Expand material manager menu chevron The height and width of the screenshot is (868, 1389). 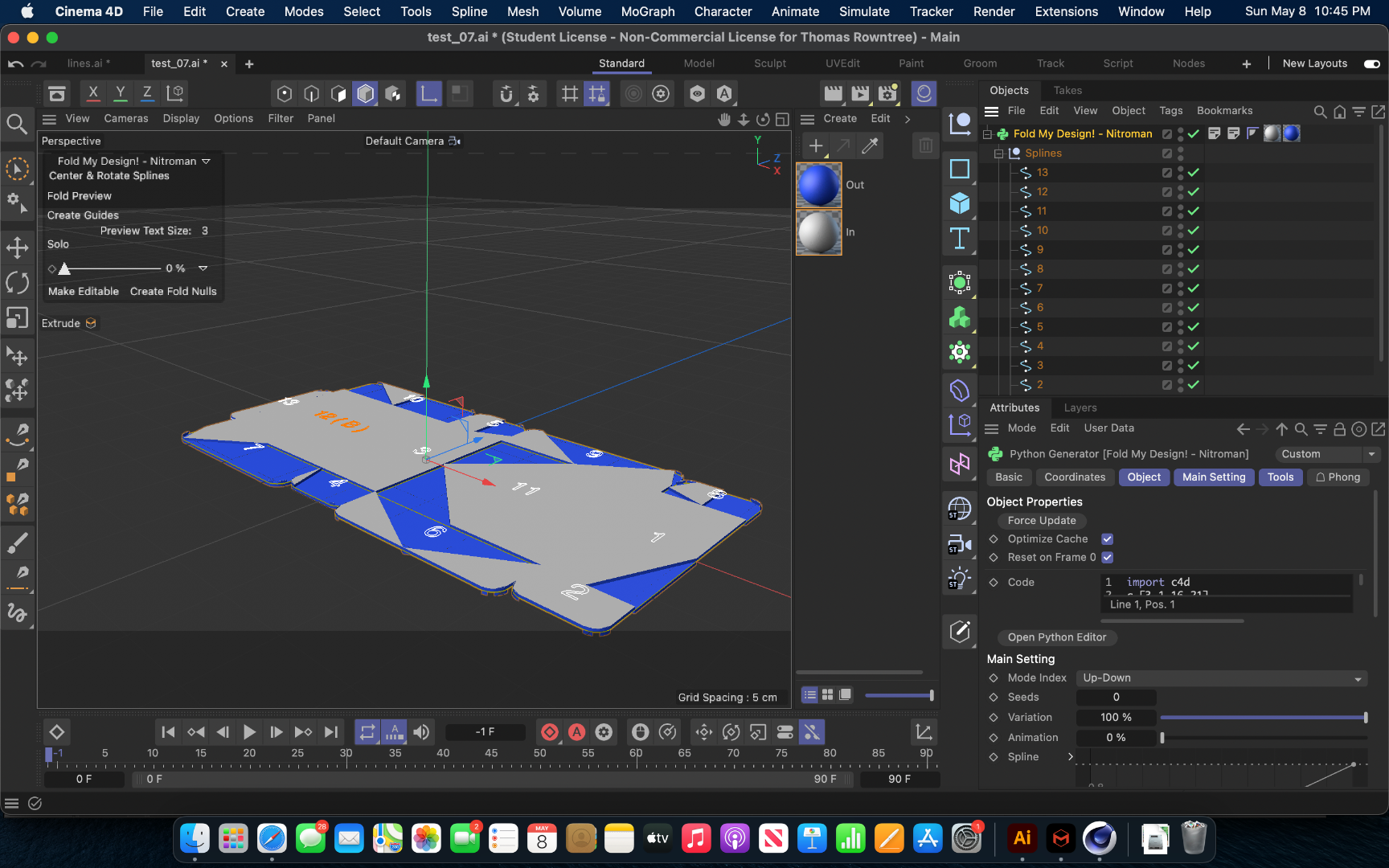point(908,119)
